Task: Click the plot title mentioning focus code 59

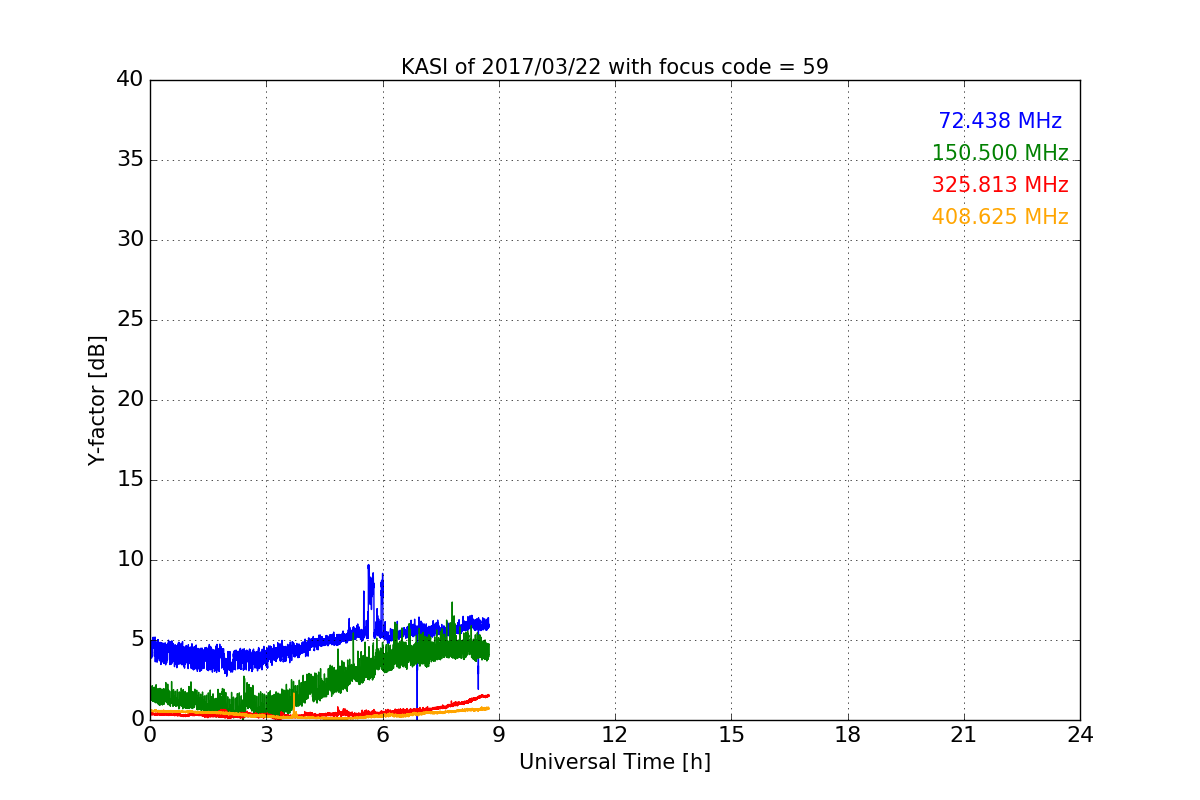Action: (615, 67)
